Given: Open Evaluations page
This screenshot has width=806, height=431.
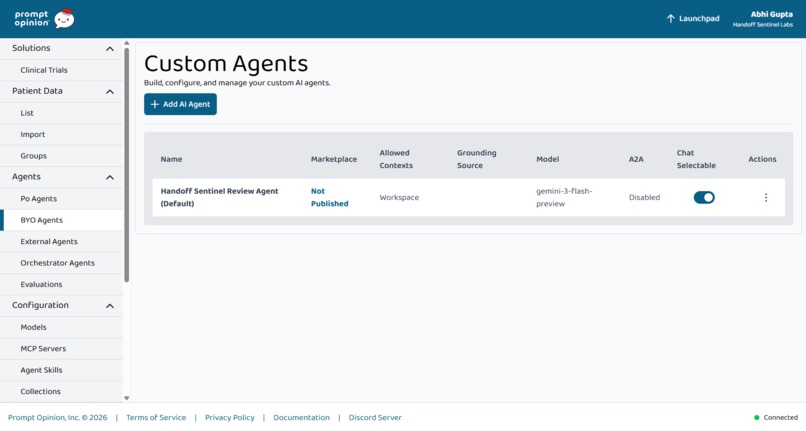Looking at the screenshot, I should [x=61, y=284].
